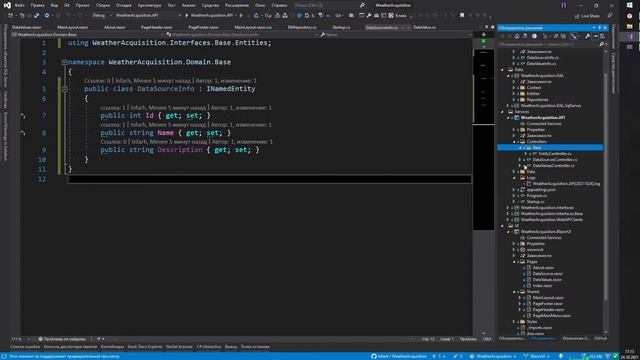Open the Stack Trace Explorer bottom tab
Image resolution: width=640 pixels, height=360 pixels.
click(x=144, y=347)
